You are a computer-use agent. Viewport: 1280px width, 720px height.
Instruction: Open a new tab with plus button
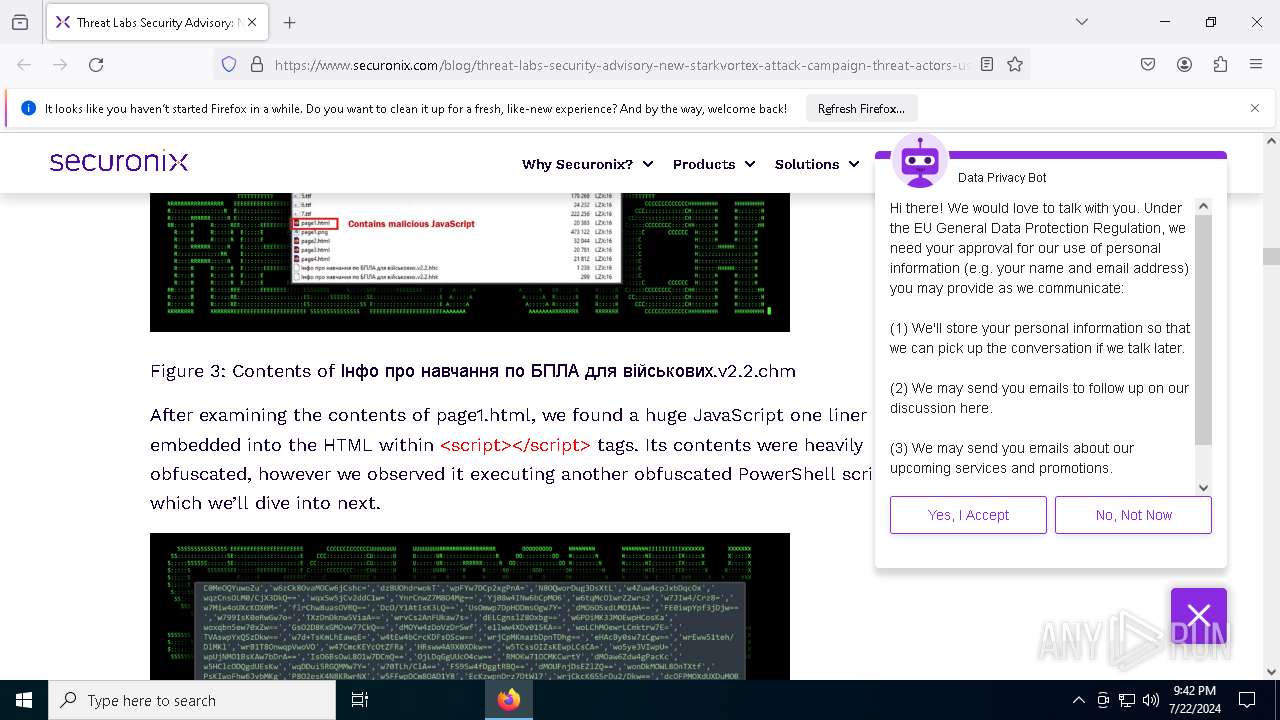(290, 22)
